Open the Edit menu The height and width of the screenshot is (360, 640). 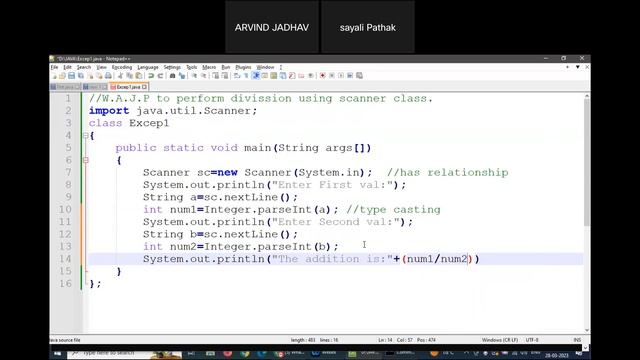tap(67, 67)
